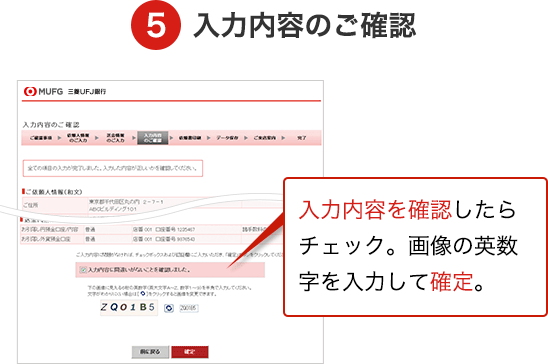The width and height of the screenshot is (548, 364).
Task: Click the ZQO1B5 captcha image
Action: click(129, 307)
